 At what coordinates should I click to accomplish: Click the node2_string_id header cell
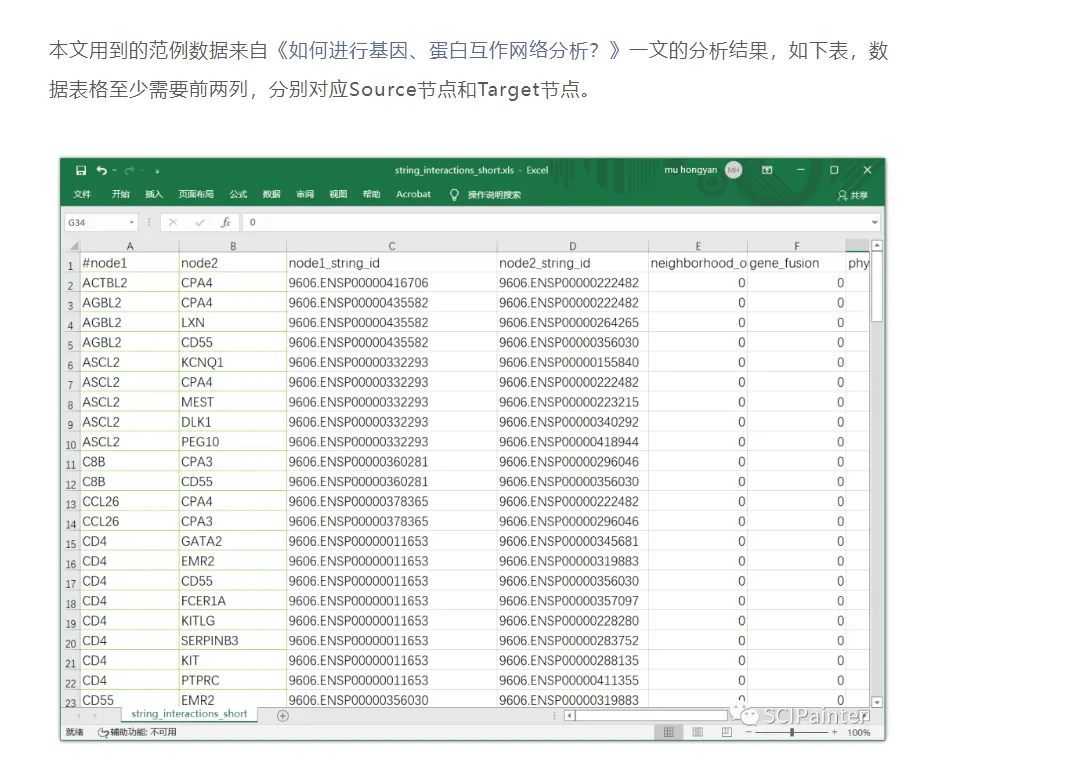pyautogui.click(x=573, y=263)
